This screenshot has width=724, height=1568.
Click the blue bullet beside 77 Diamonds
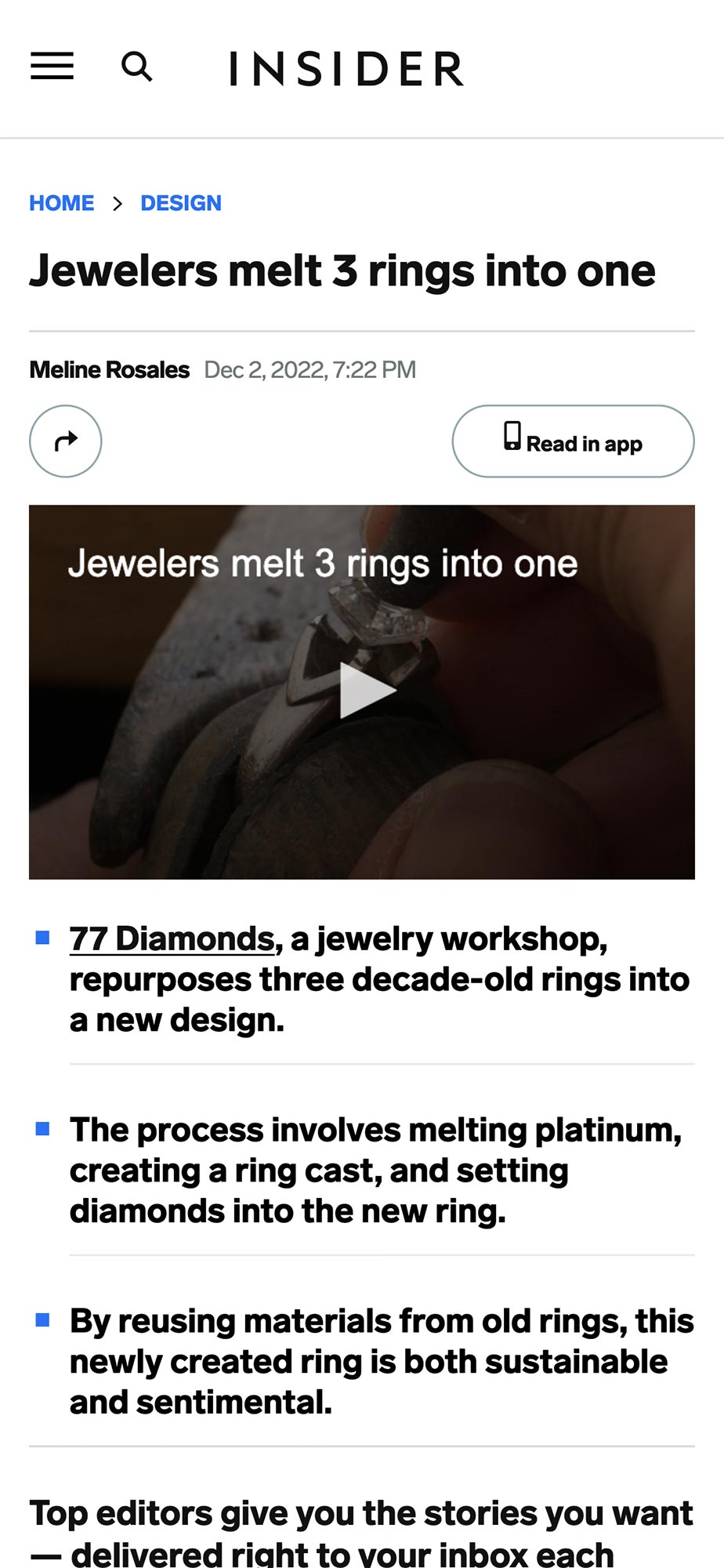(43, 938)
